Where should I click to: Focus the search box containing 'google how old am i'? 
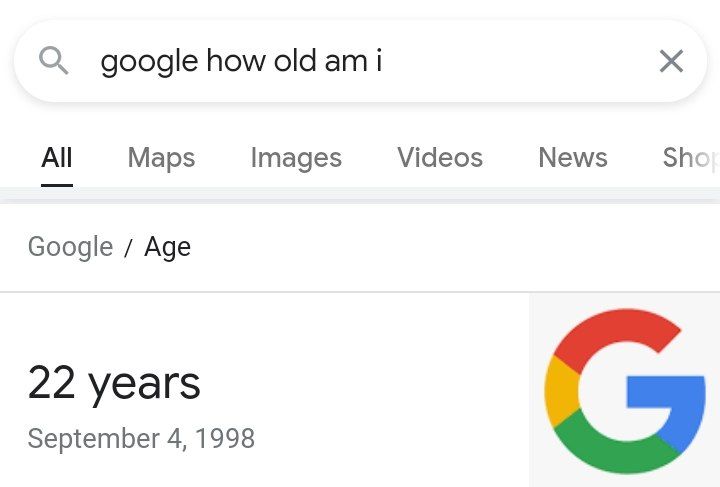pos(360,61)
